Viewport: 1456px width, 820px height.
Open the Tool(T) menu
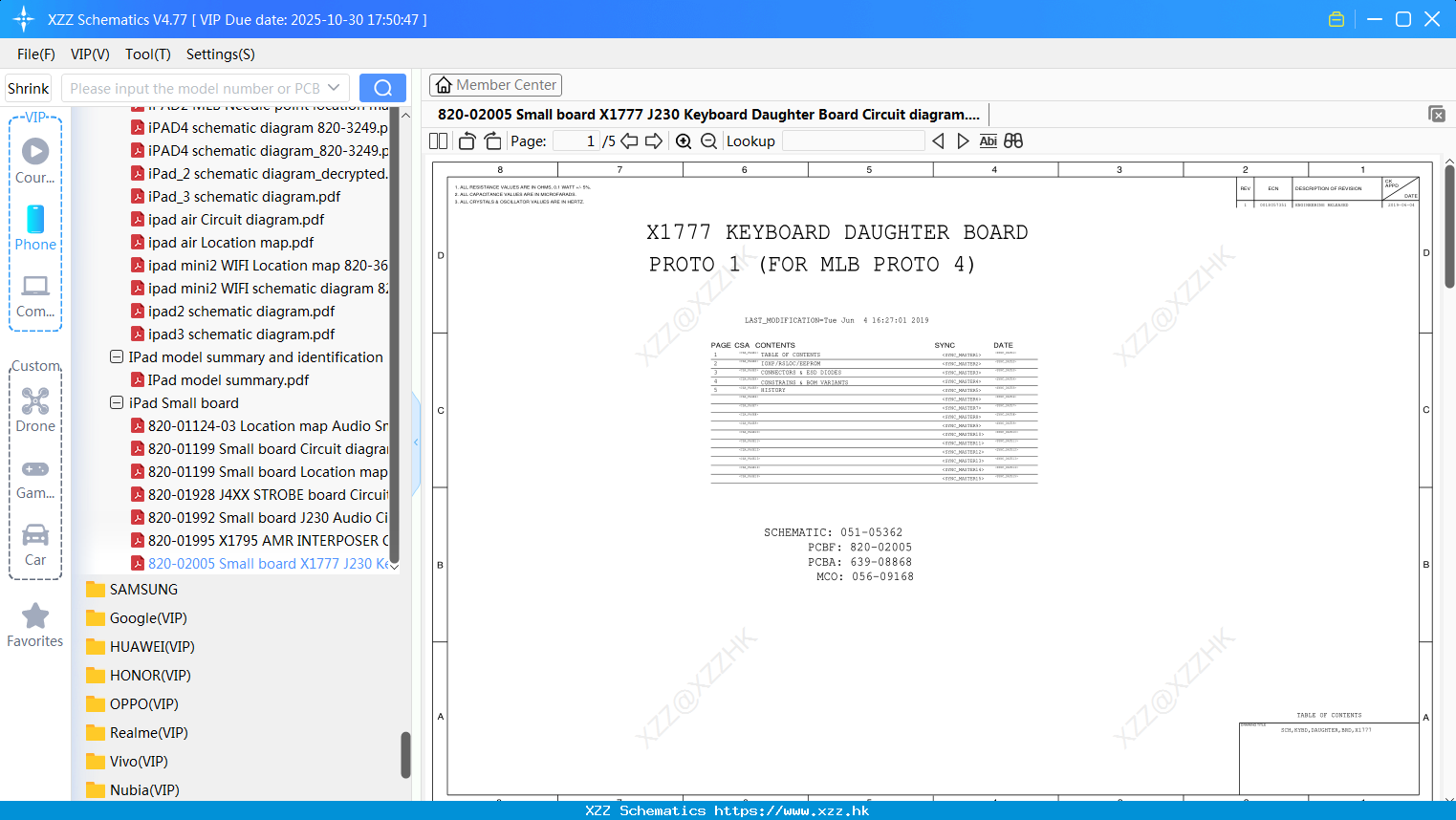pos(148,54)
